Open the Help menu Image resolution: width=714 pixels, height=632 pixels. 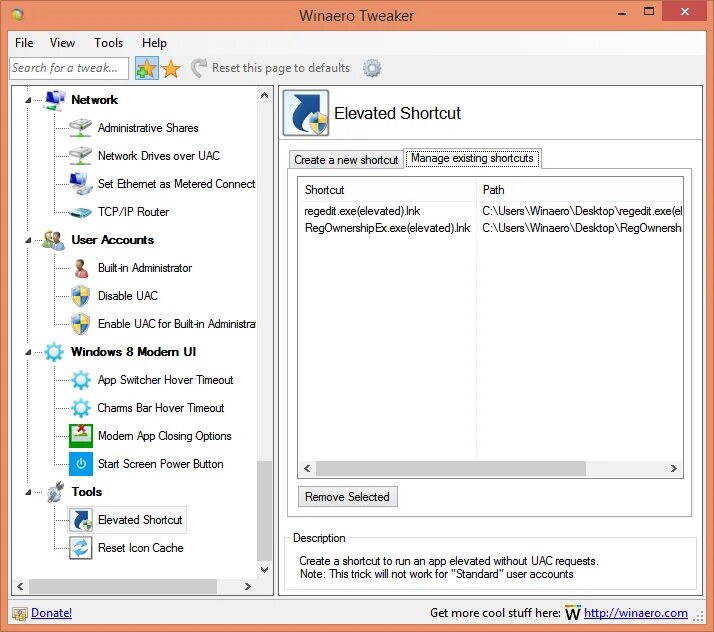(x=154, y=43)
